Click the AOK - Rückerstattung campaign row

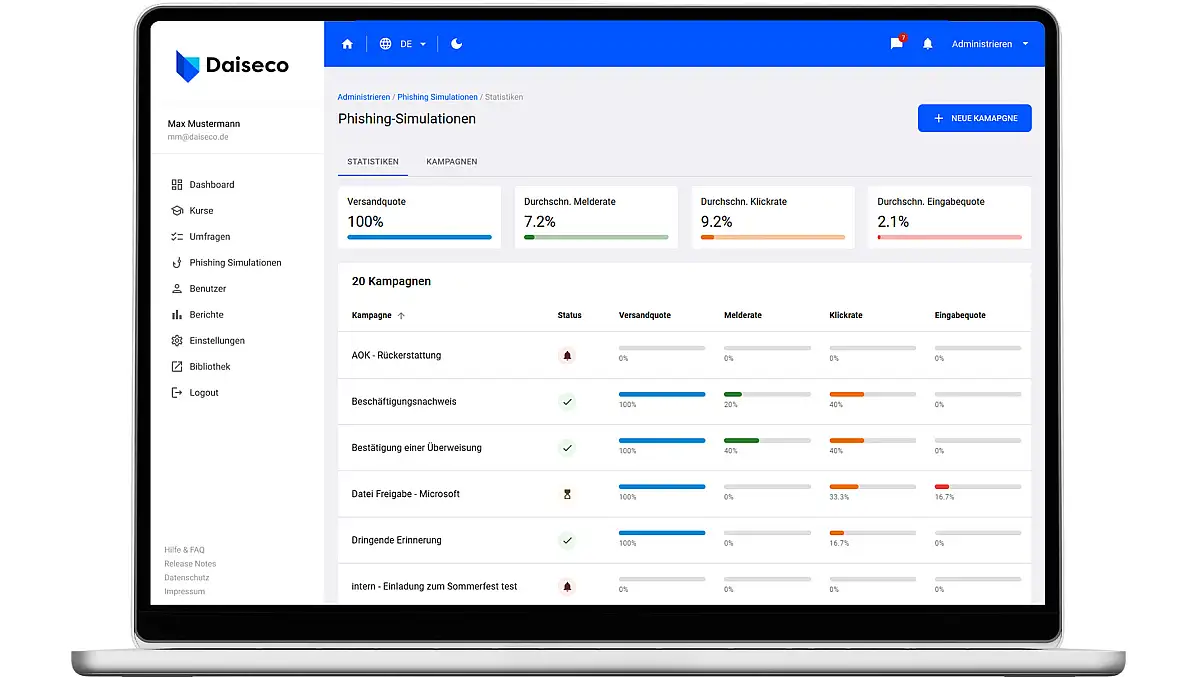tap(396, 355)
